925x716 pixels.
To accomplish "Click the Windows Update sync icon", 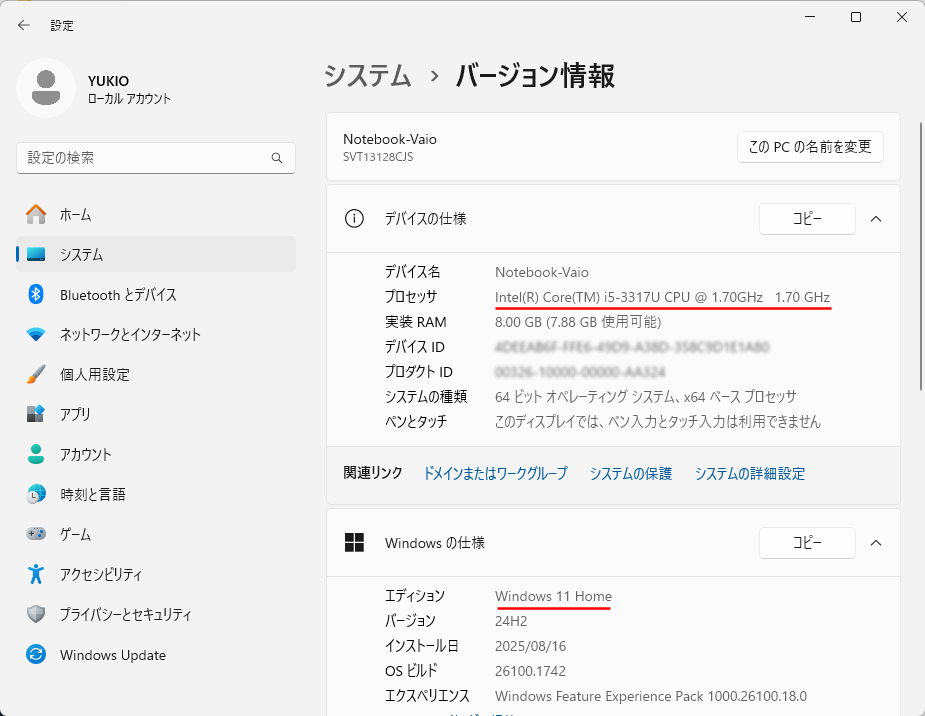I will [36, 655].
